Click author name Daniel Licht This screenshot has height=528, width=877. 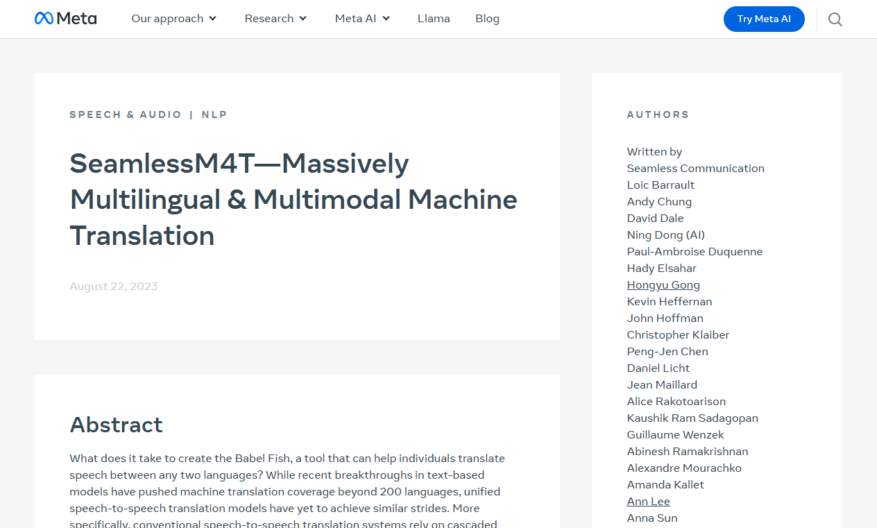[x=658, y=368]
